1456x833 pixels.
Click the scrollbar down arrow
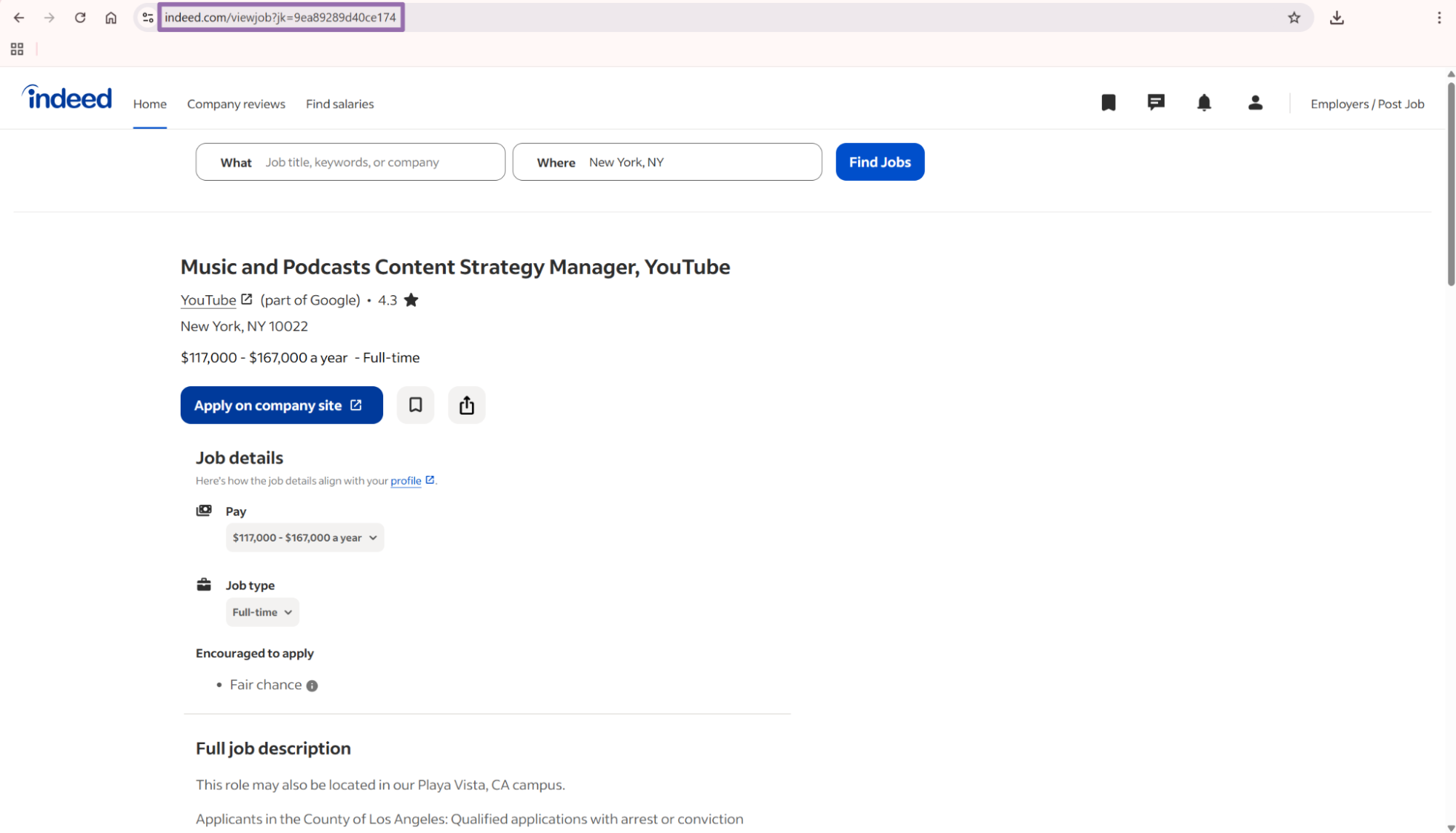(x=1450, y=828)
